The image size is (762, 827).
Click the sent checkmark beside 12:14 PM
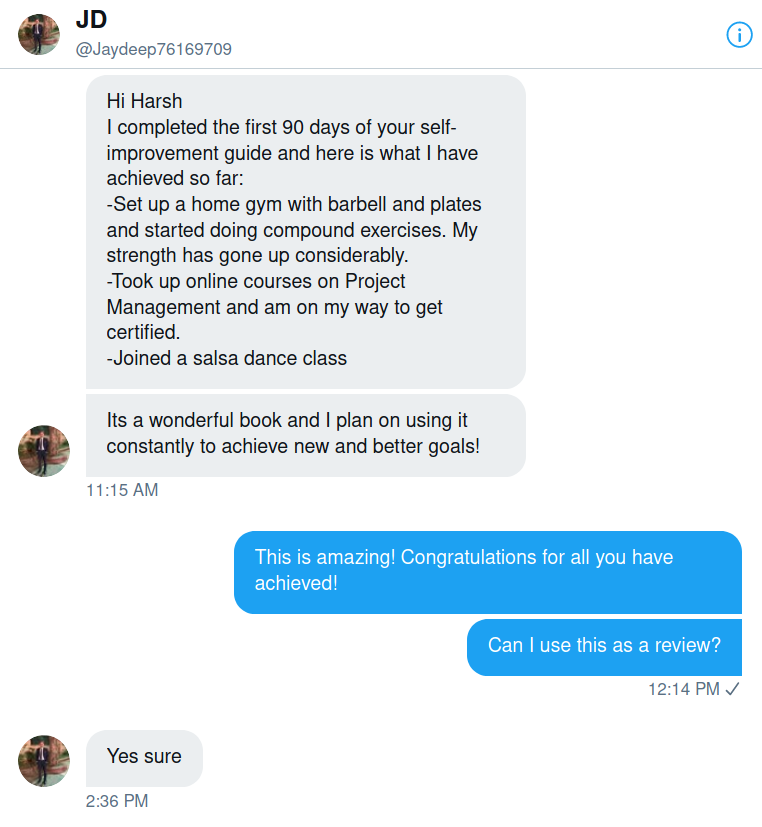point(732,689)
